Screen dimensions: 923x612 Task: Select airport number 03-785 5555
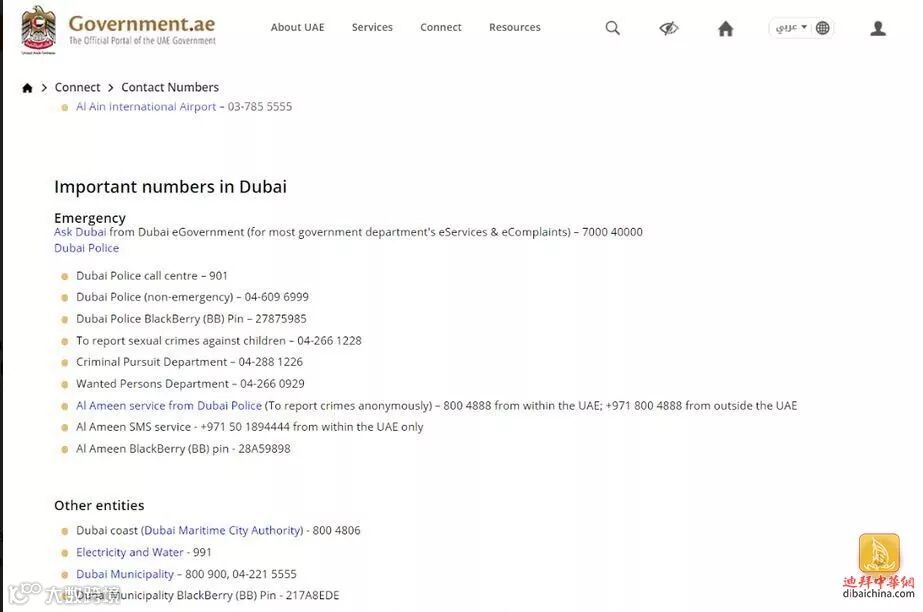pos(260,107)
